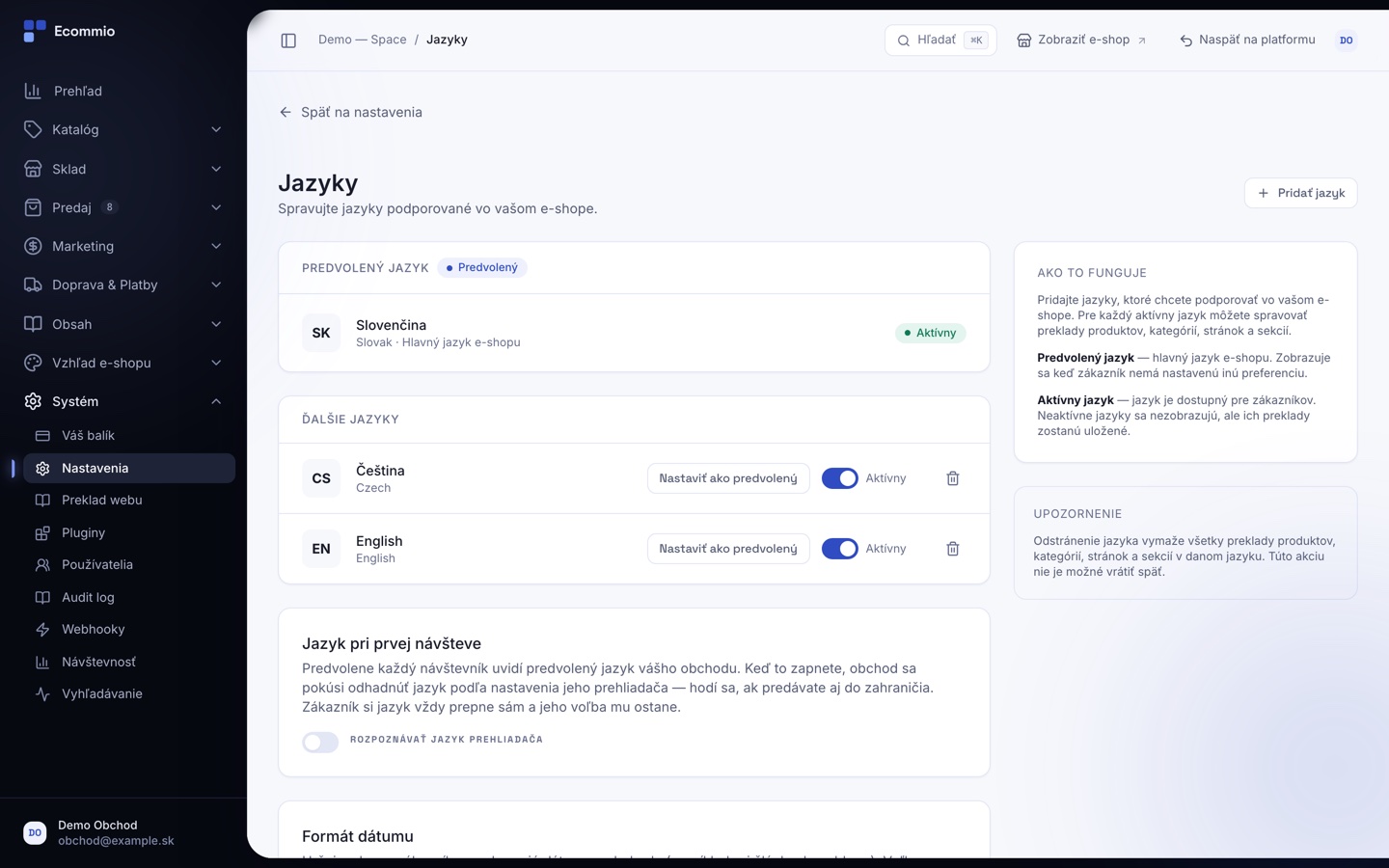Image resolution: width=1389 pixels, height=868 pixels.
Task: Enable browser language detection toggle
Action: [x=320, y=742]
